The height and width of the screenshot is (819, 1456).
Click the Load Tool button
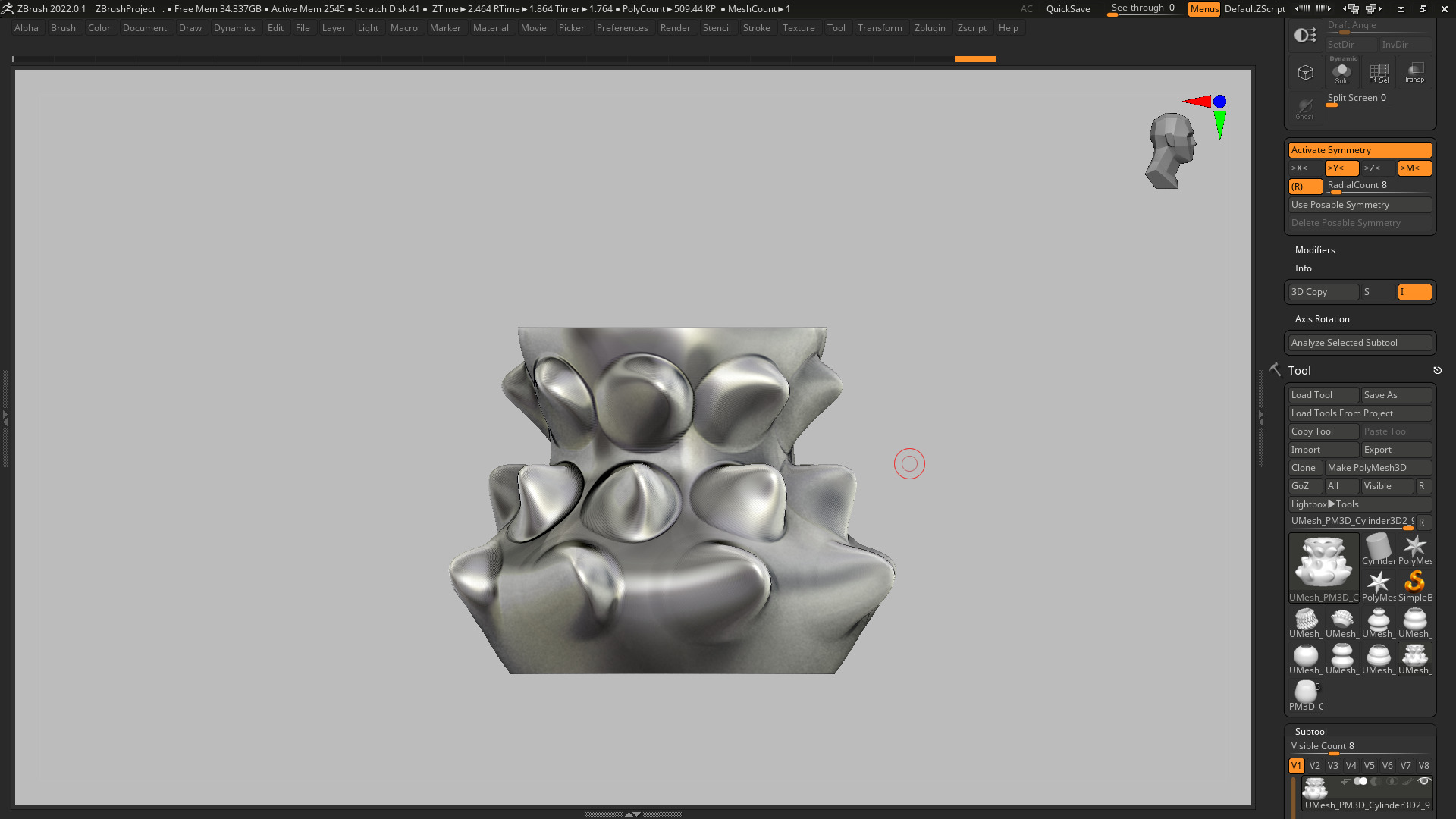tap(1324, 395)
